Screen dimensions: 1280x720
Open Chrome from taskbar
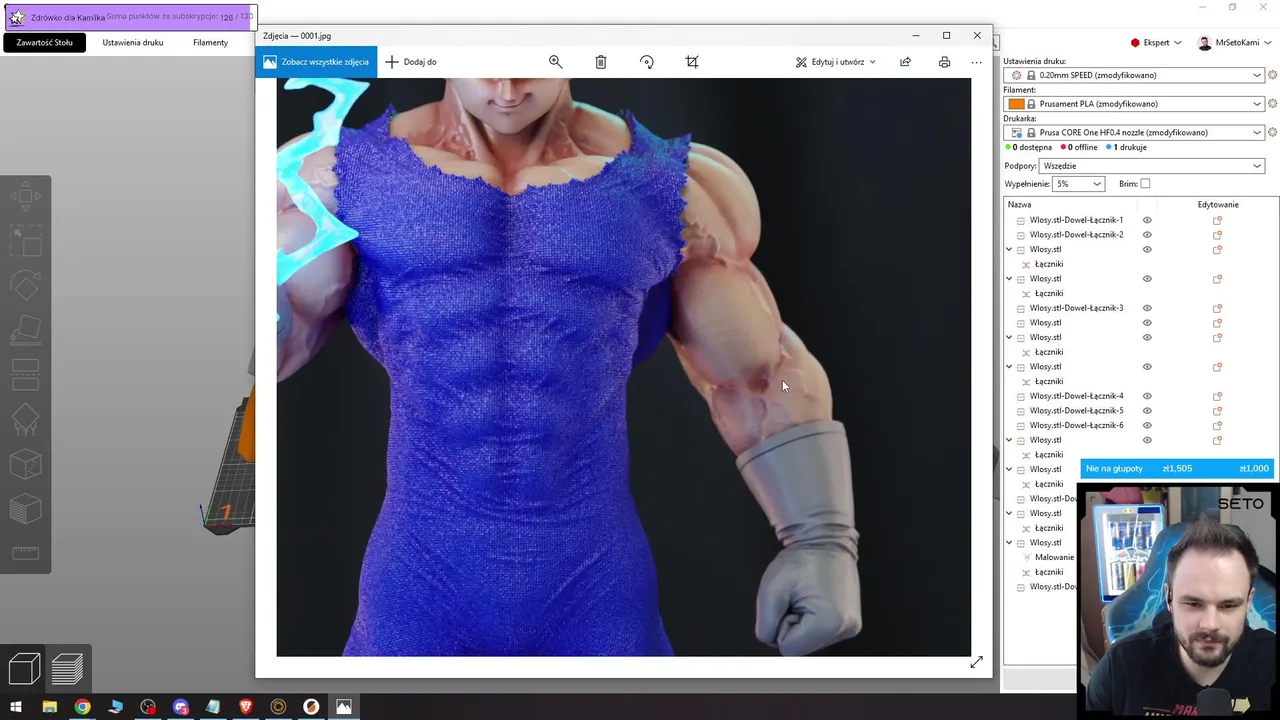(82, 707)
